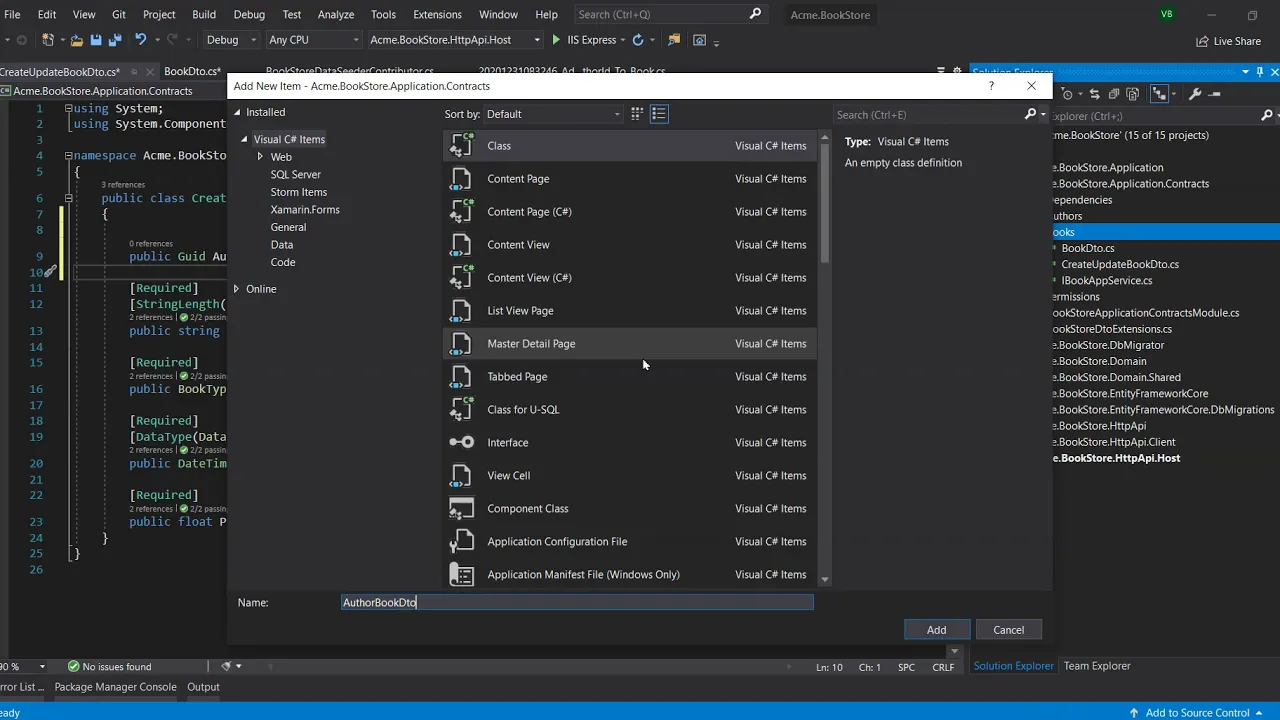This screenshot has width=1280, height=720.
Task: Click the New Project toolbar icon
Action: [47, 40]
